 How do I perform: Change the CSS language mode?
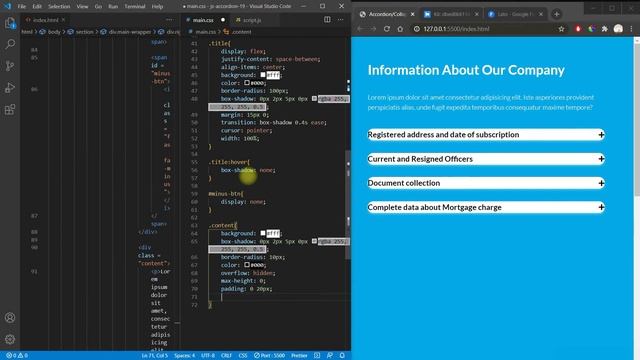(x=243, y=356)
